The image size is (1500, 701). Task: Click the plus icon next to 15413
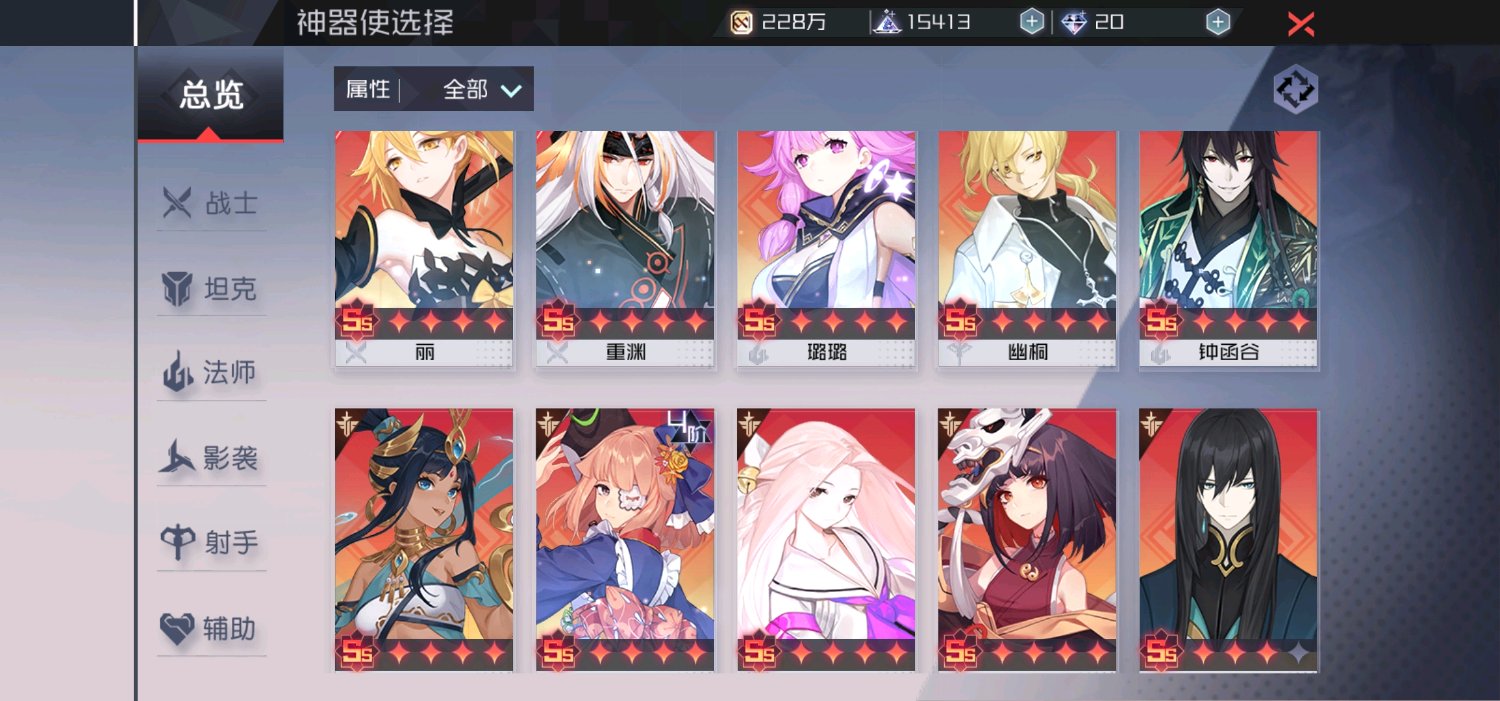point(1031,21)
